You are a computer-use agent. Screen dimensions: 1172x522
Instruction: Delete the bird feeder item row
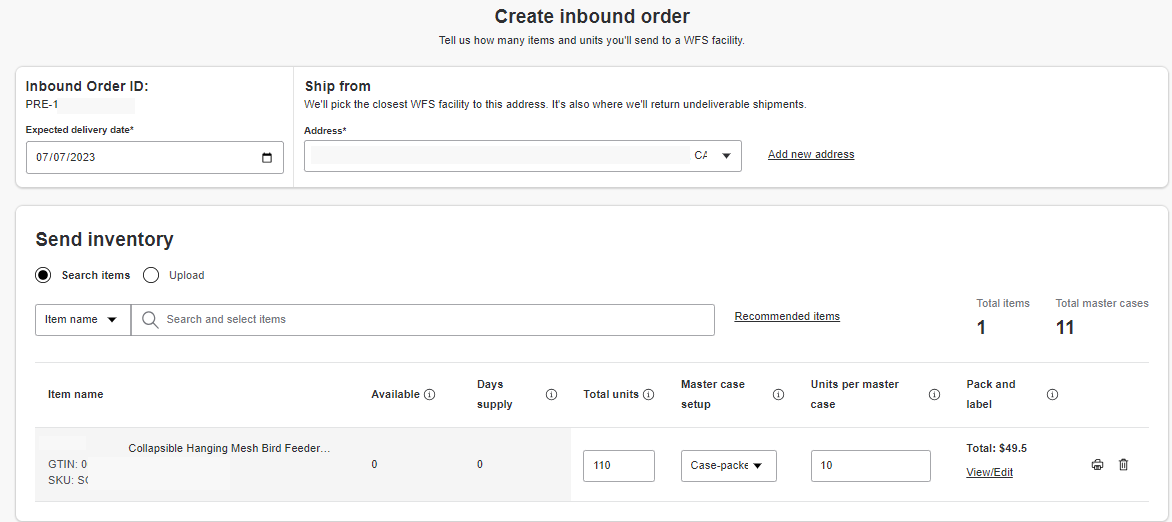1123,465
